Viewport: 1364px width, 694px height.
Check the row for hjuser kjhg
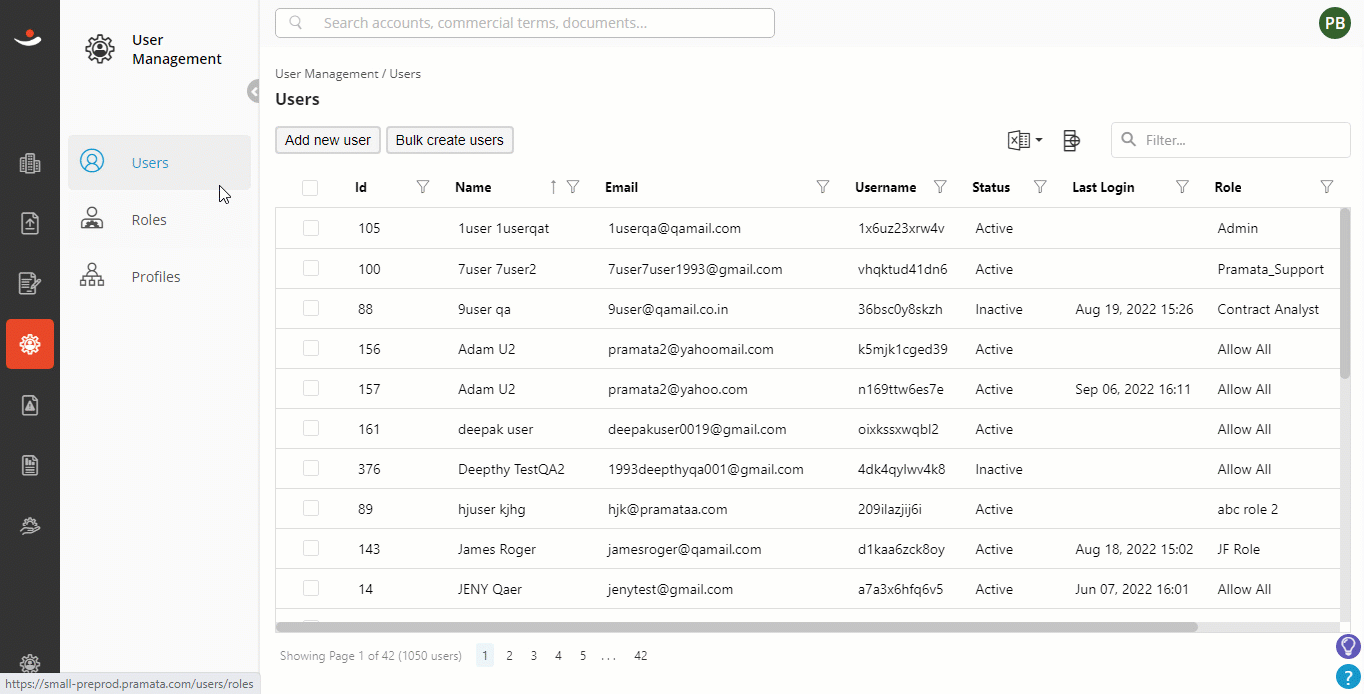[311, 508]
